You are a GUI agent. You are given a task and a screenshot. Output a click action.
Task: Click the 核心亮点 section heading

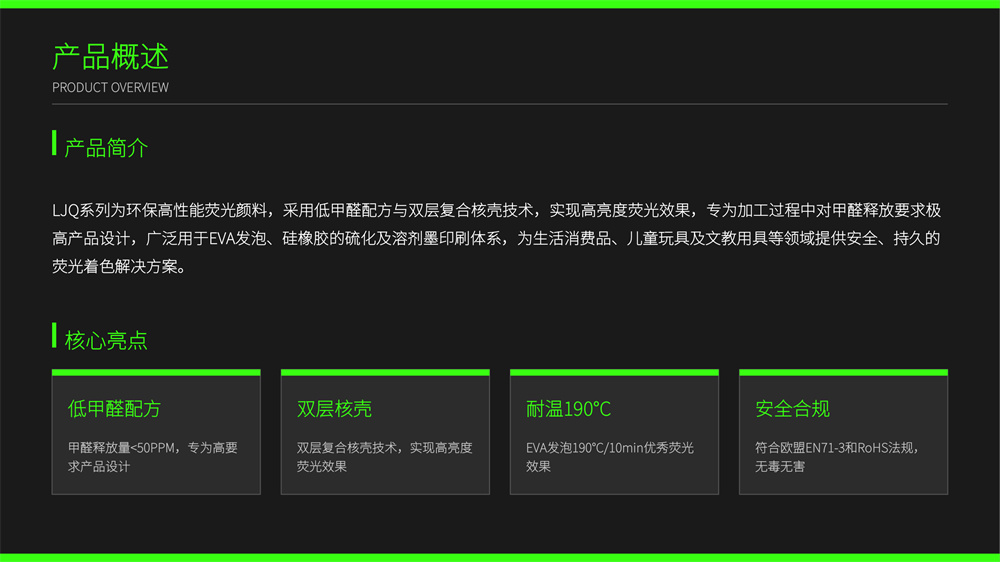coord(107,340)
